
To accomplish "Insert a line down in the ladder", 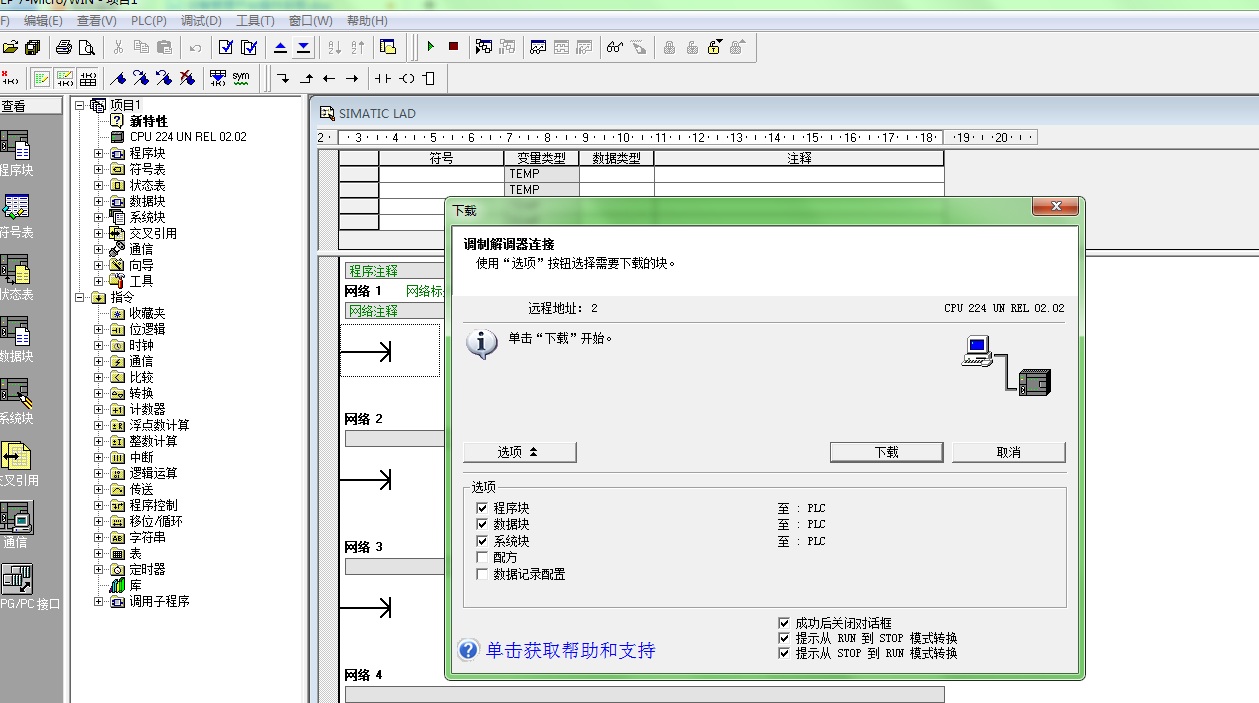I will [283, 78].
